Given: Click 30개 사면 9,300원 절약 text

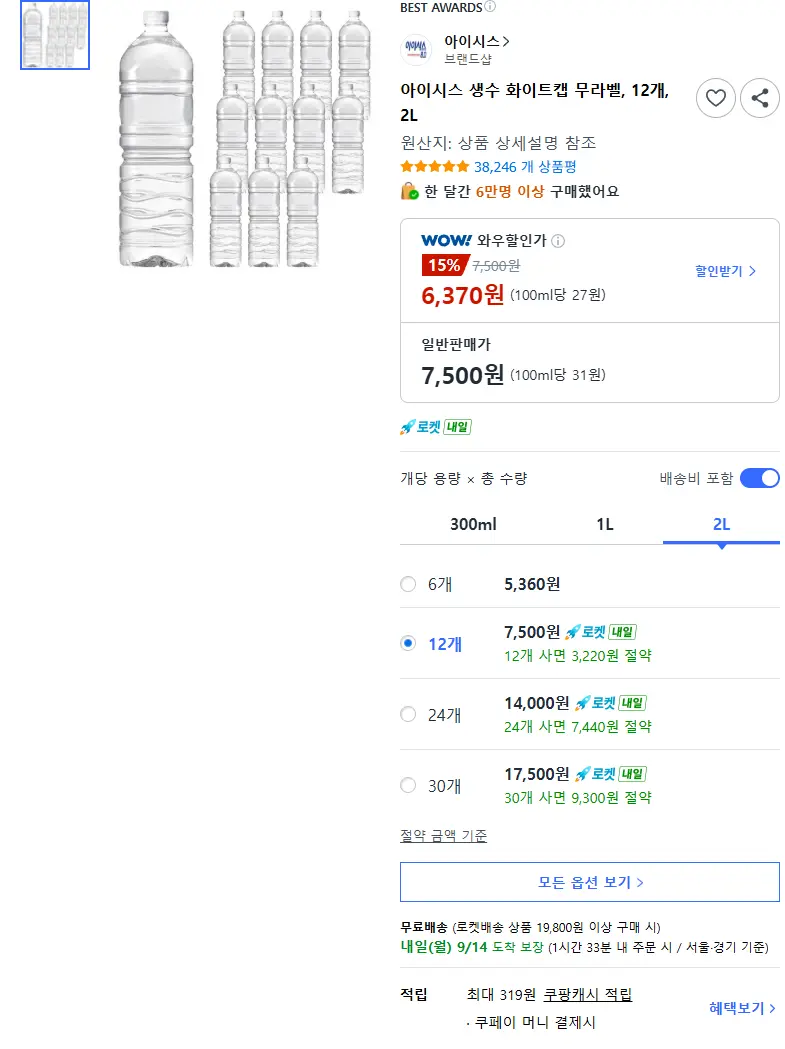Looking at the screenshot, I should click(x=578, y=797).
